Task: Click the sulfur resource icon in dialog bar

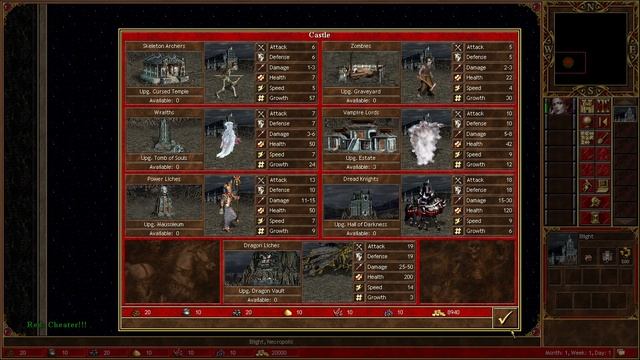Action: [288, 313]
